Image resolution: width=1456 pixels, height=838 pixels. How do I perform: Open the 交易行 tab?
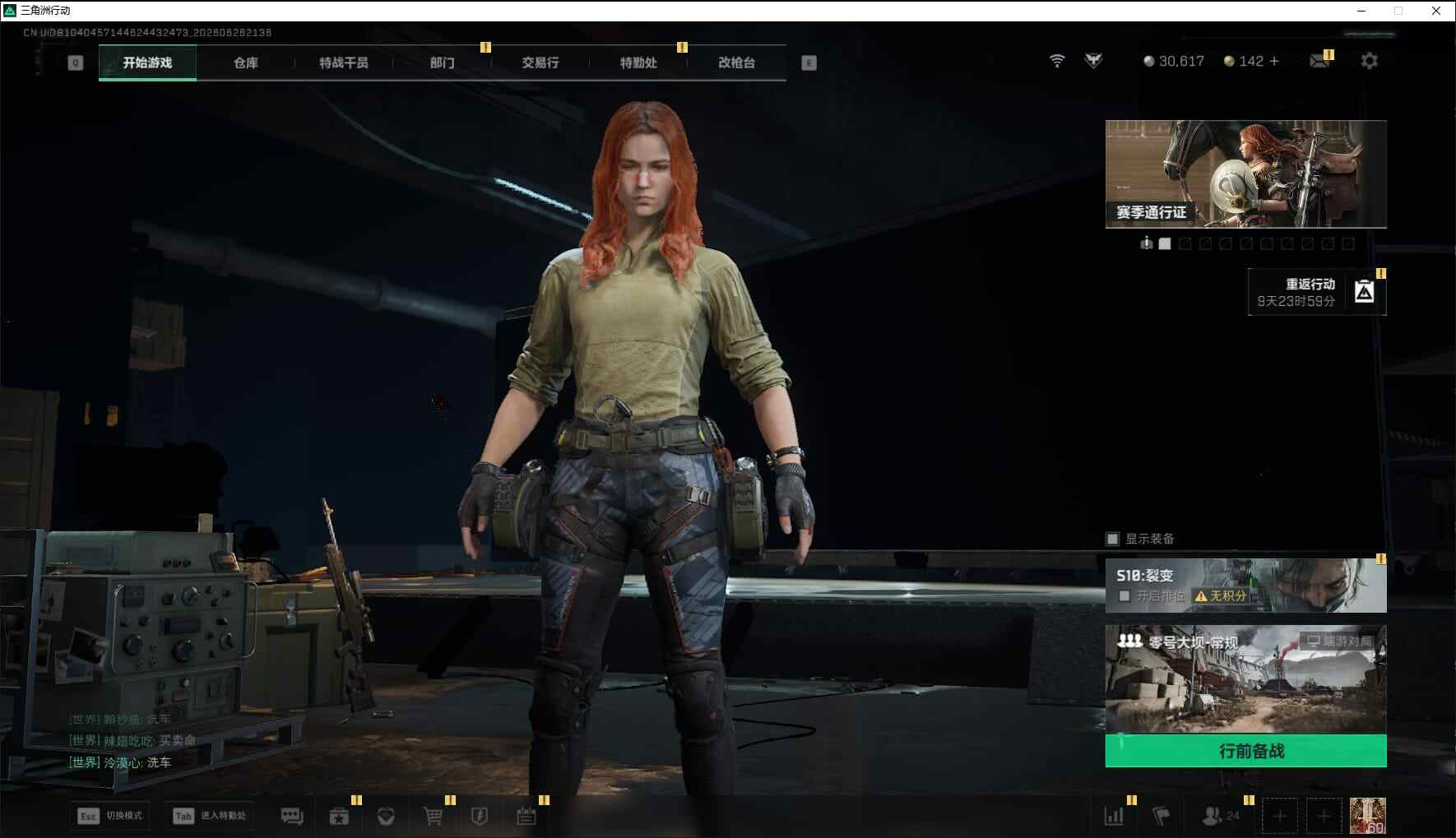[x=540, y=63]
